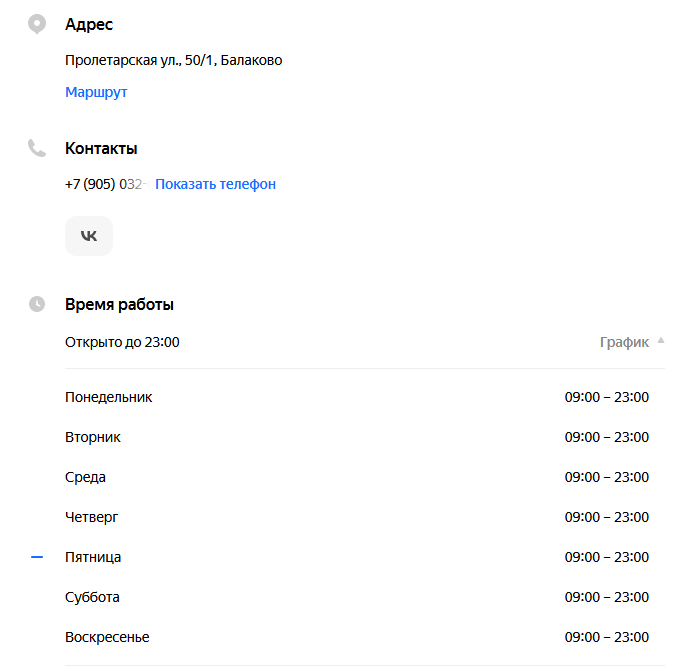Open the Маршрут route link
This screenshot has width=698, height=669.
coord(96,92)
